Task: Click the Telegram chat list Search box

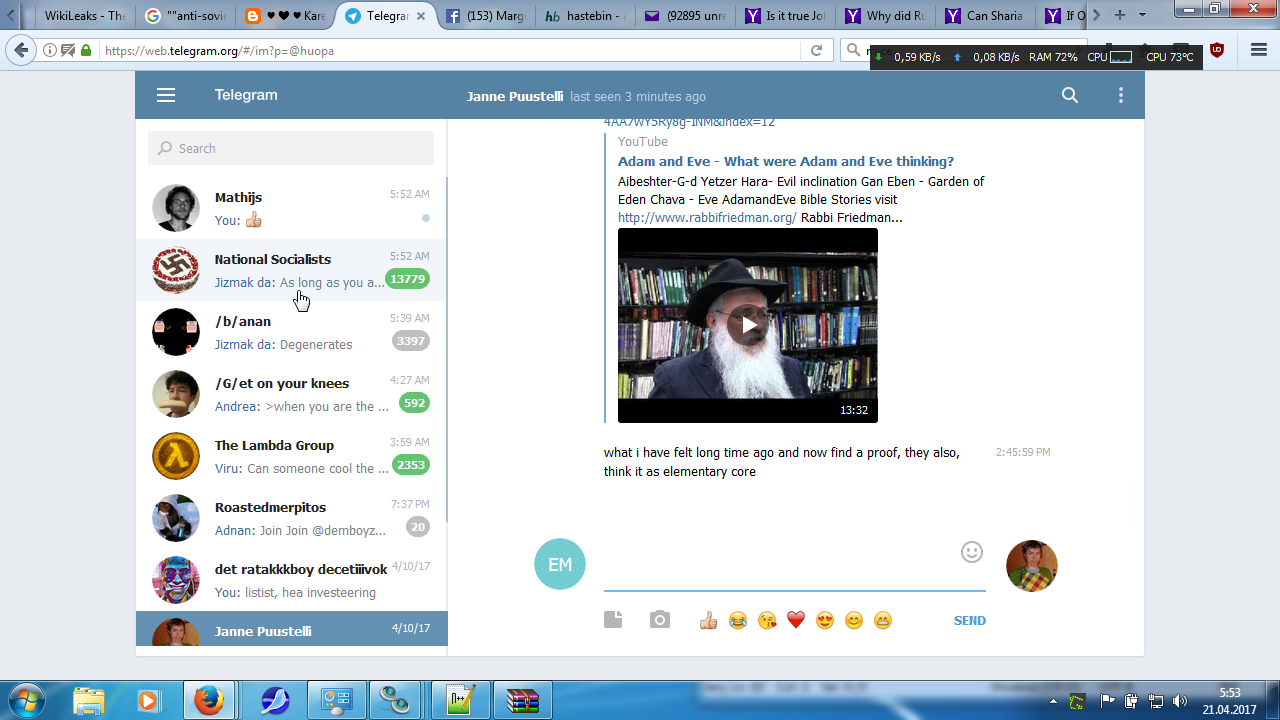Action: pyautogui.click(x=291, y=148)
